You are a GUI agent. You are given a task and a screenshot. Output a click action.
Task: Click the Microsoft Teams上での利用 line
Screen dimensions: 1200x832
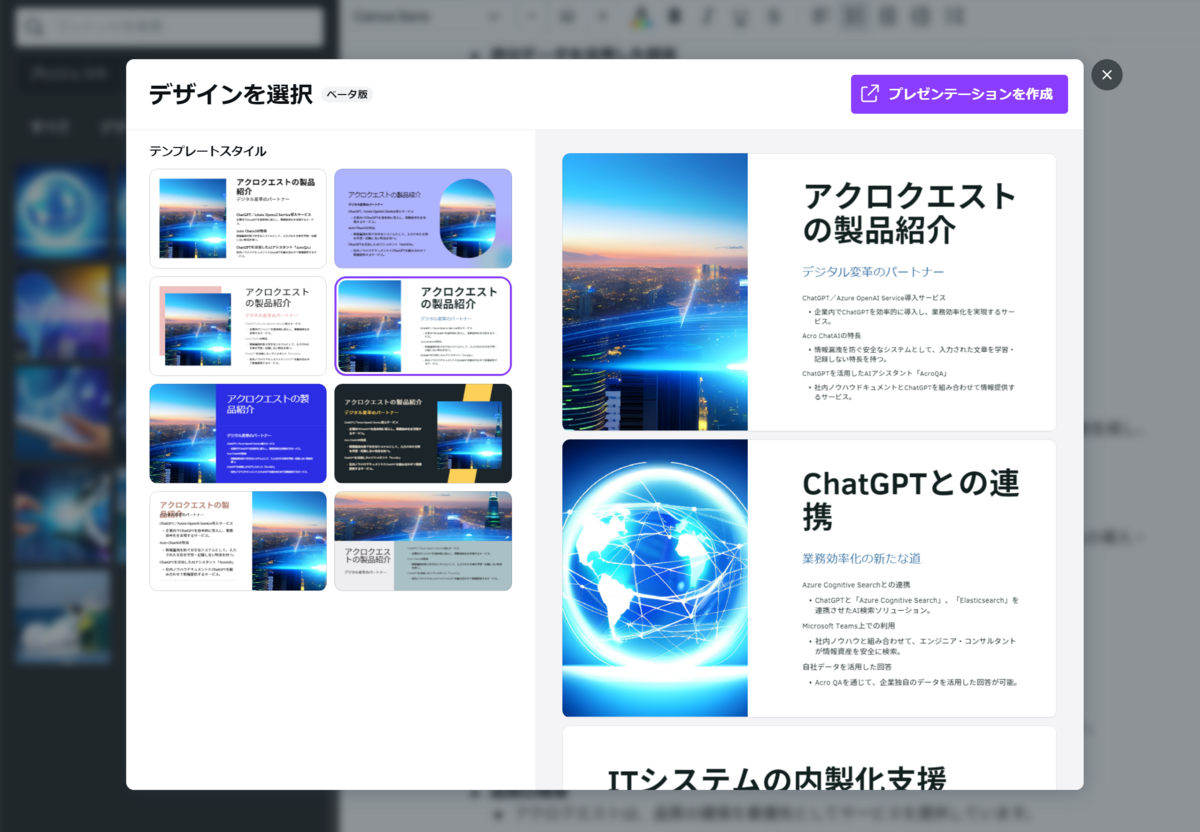[x=848, y=626]
